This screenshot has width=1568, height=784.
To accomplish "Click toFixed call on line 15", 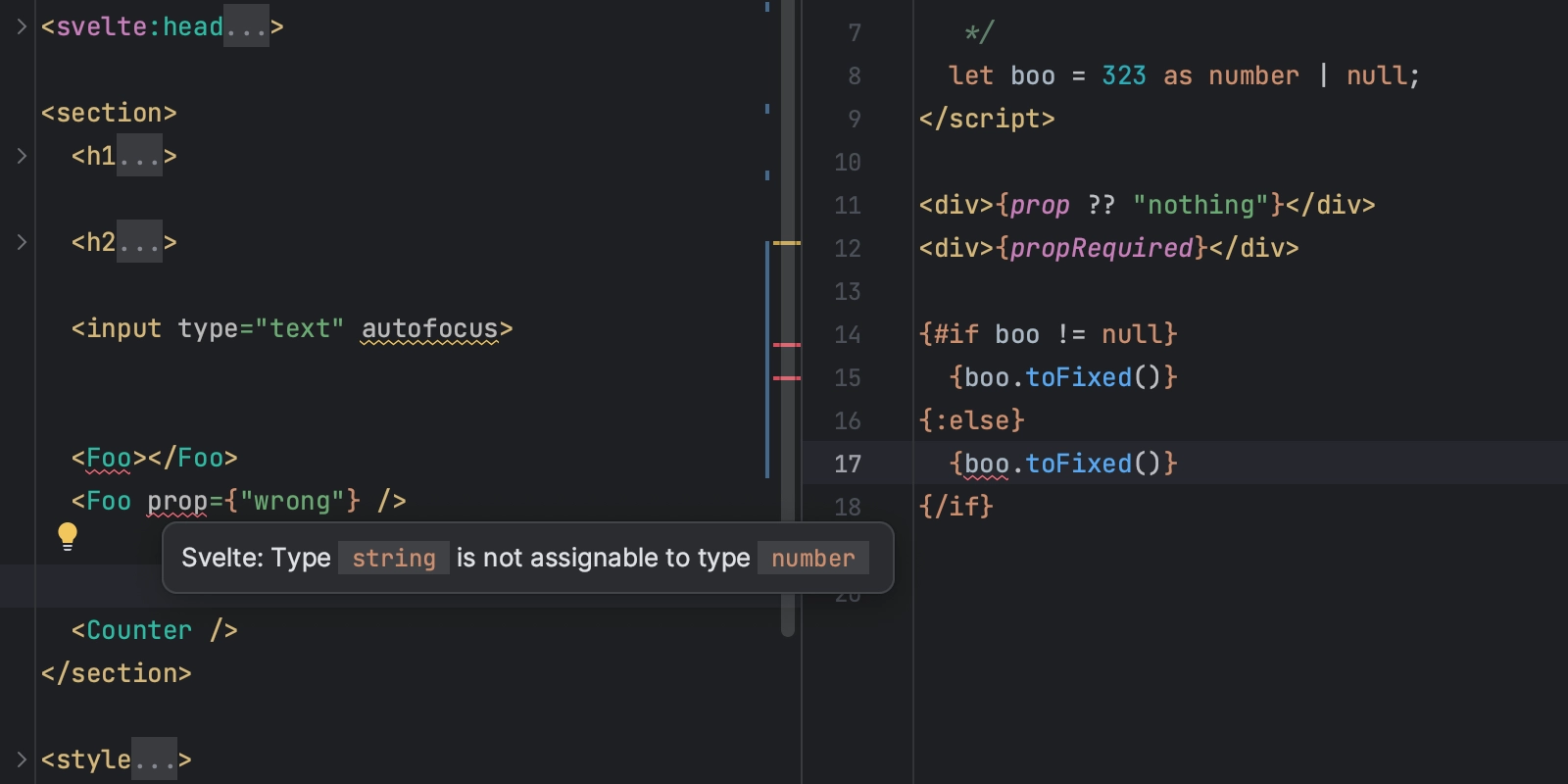I will [x=1078, y=377].
